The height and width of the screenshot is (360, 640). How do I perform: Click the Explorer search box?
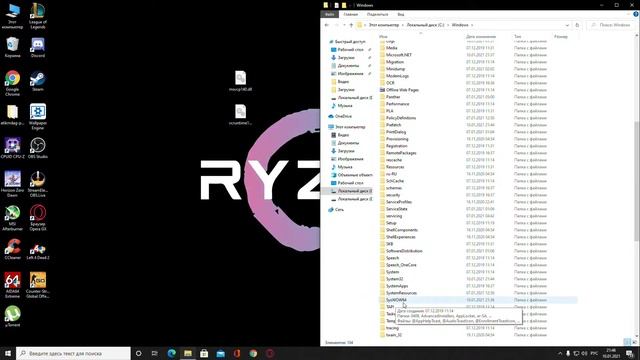click(611, 25)
